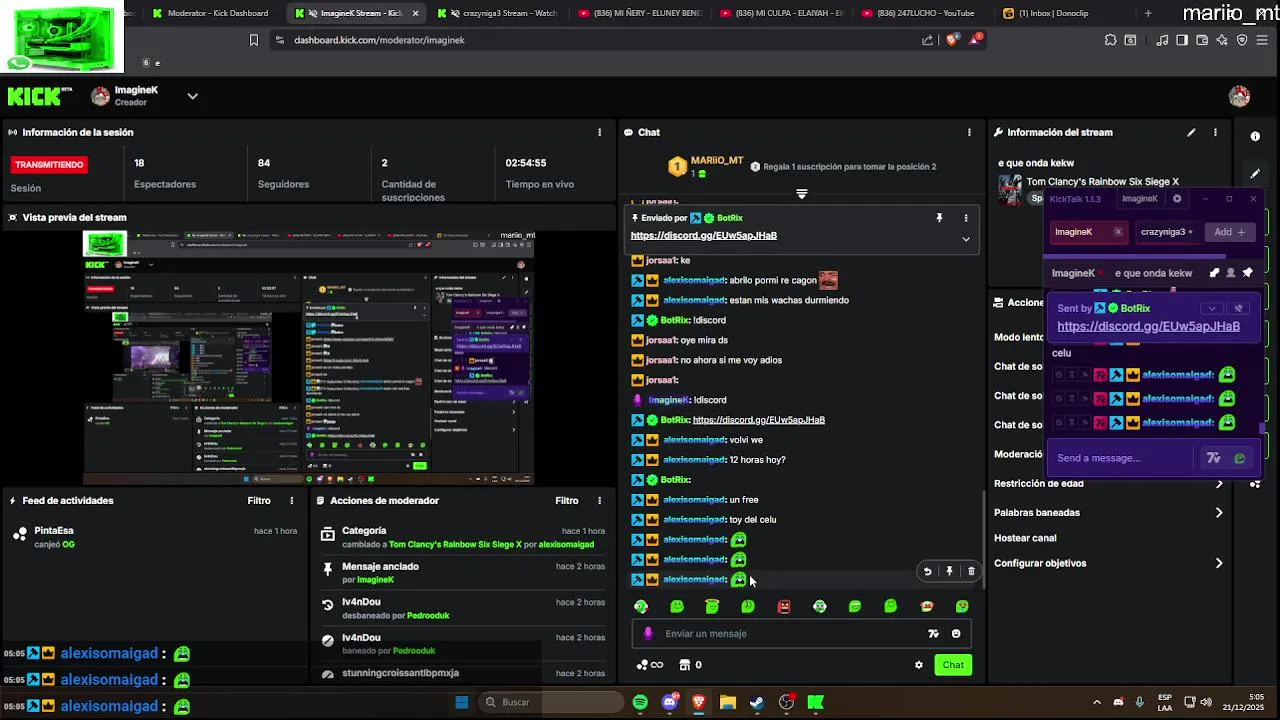Click the Windows Start button

(x=461, y=702)
